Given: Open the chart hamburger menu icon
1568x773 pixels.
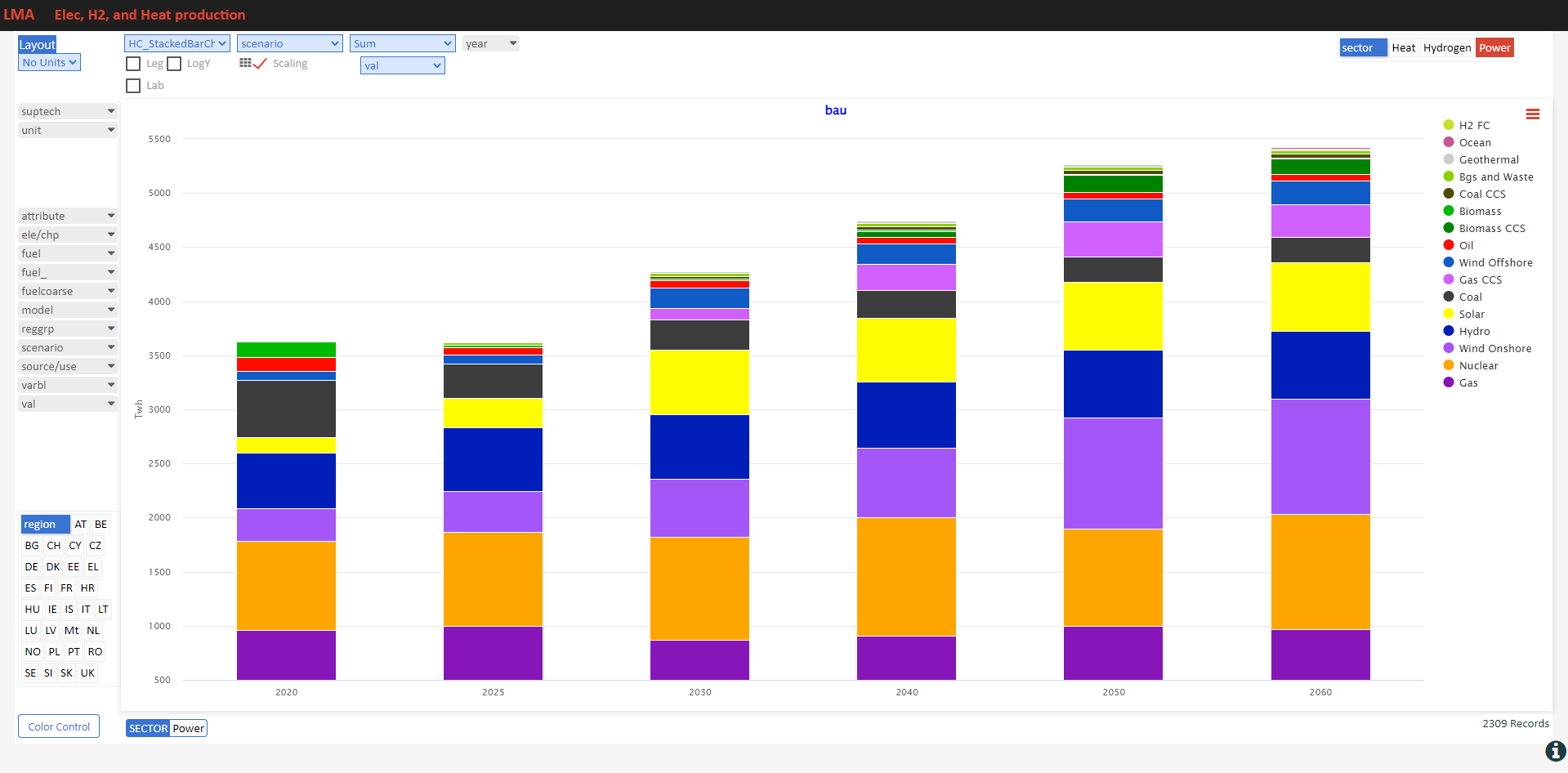Looking at the screenshot, I should point(1533,114).
